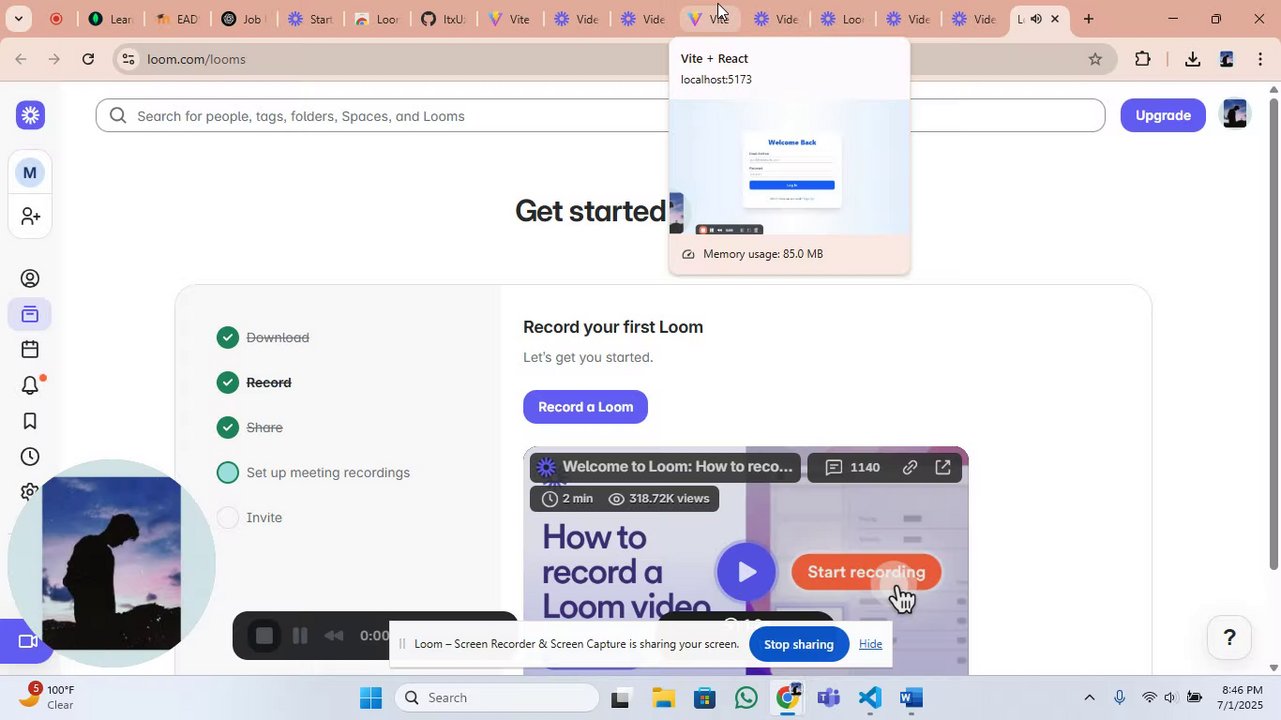Open the profile icon in the sidebar
This screenshot has height=720, width=1281.
[x=30, y=279]
